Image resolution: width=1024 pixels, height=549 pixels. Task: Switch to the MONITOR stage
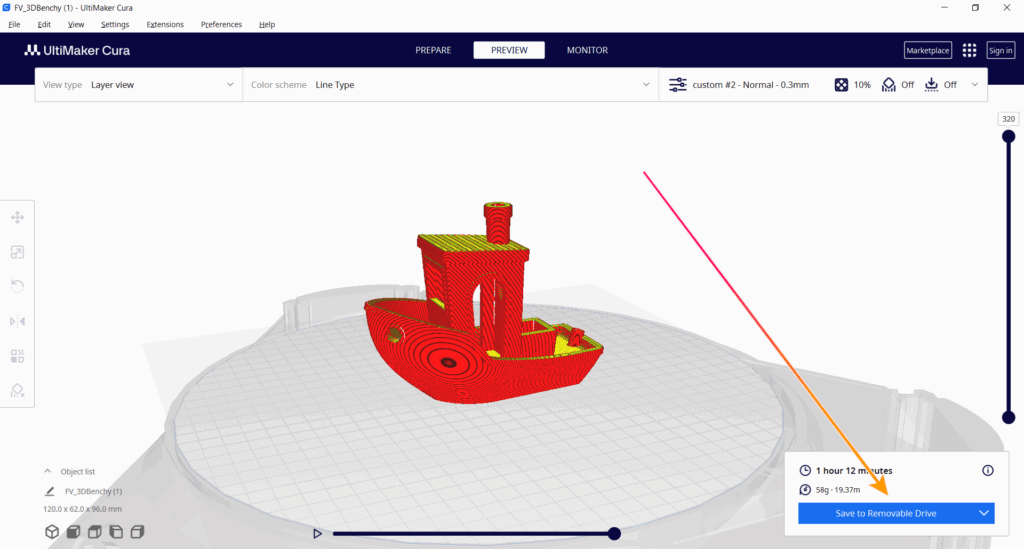click(x=587, y=50)
